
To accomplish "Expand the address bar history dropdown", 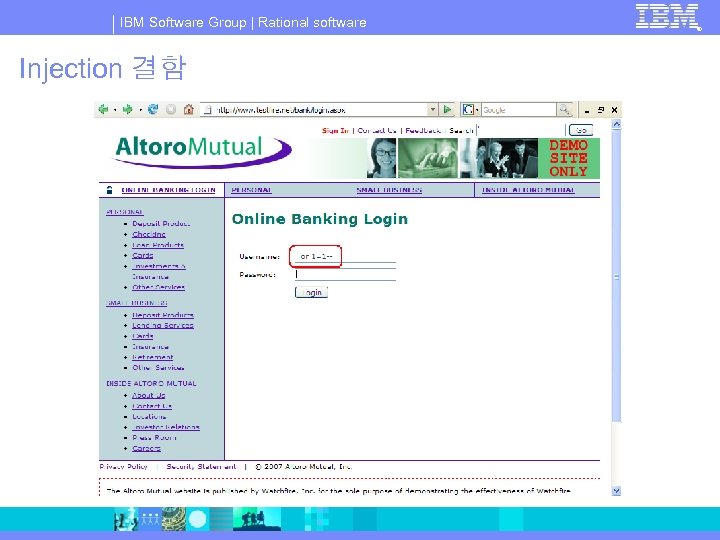I will point(433,110).
